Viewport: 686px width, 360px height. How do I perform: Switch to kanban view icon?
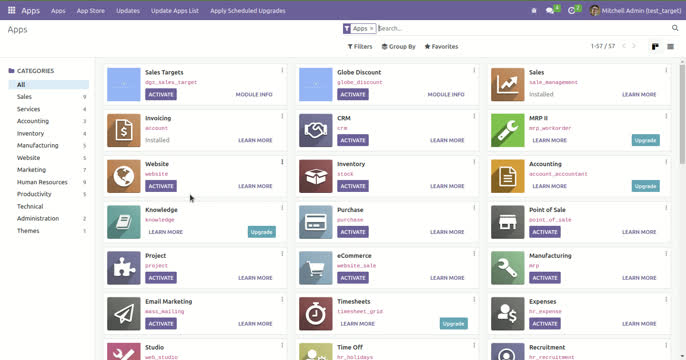[x=655, y=46]
